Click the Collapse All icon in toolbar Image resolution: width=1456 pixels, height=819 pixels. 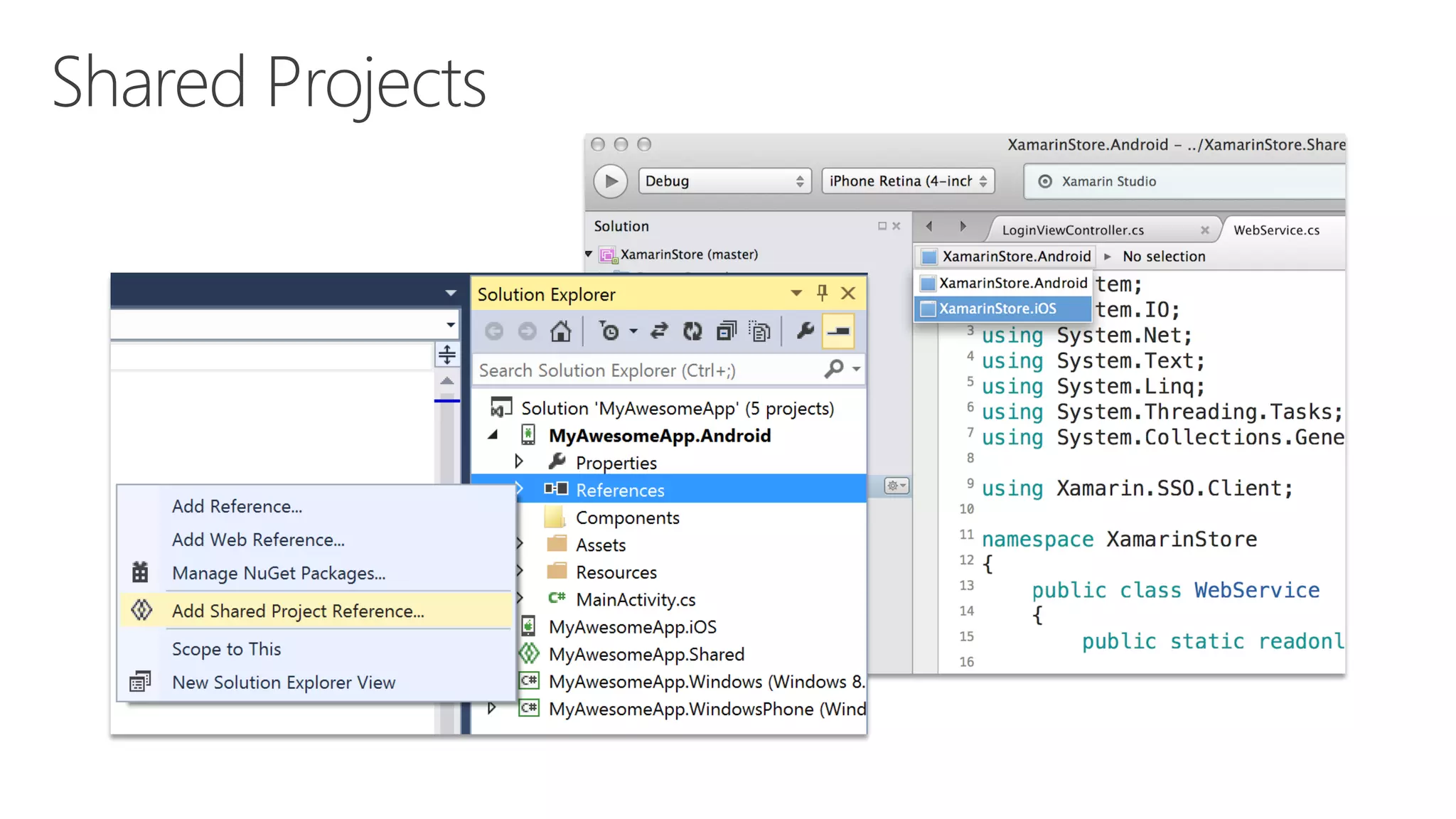(726, 331)
